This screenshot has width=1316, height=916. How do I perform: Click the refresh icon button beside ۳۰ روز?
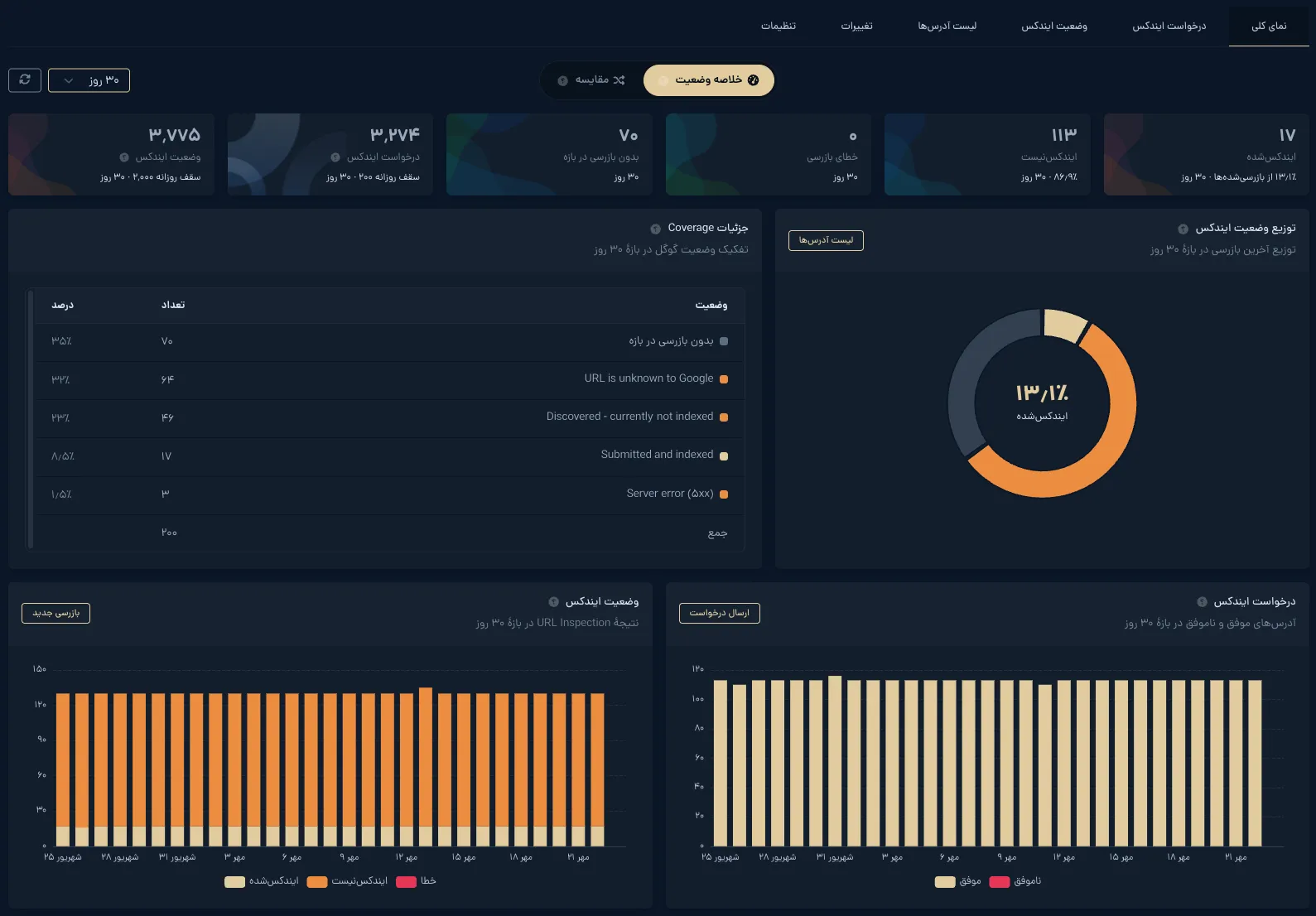click(25, 80)
